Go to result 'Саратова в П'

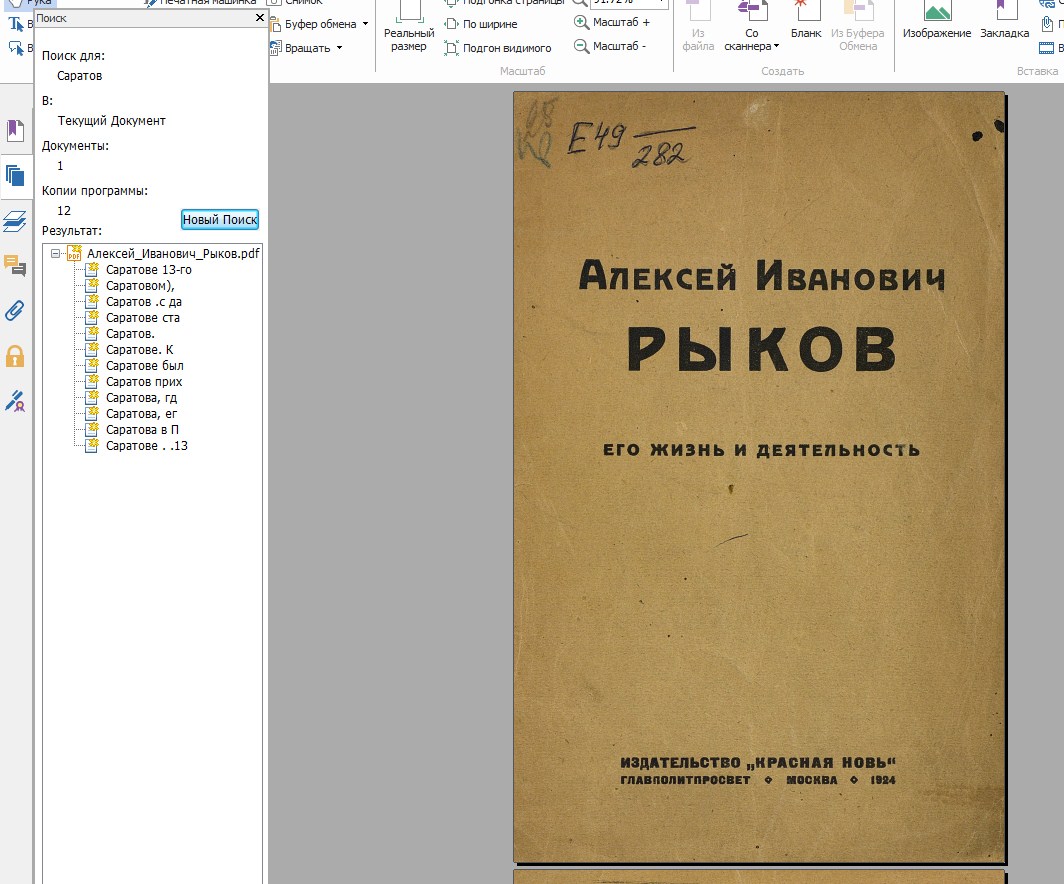click(x=142, y=430)
